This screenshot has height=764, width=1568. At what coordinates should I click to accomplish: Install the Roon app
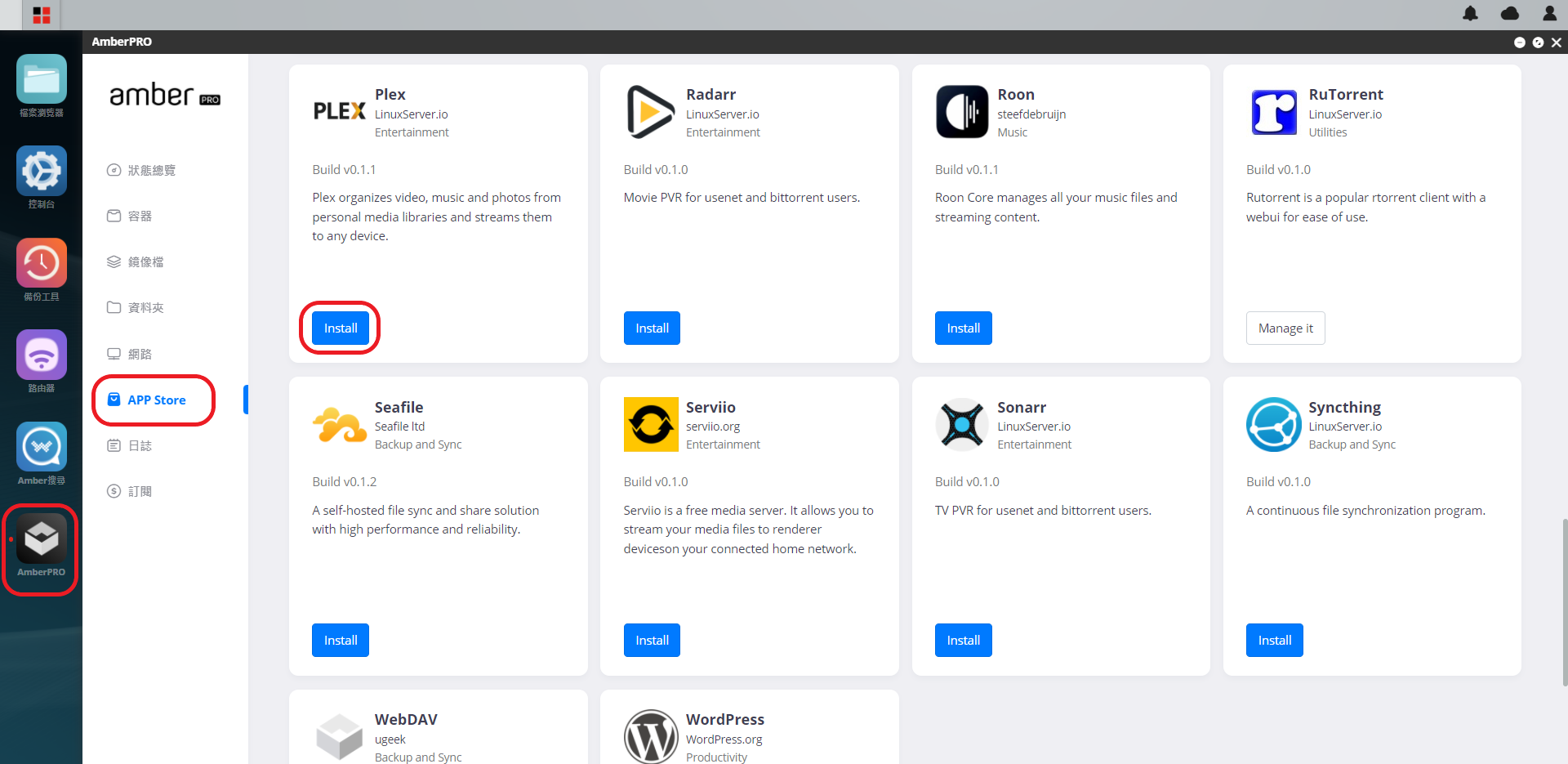pos(964,328)
